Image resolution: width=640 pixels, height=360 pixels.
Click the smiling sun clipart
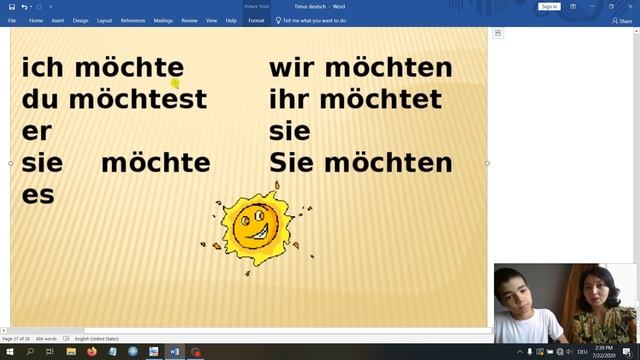pyautogui.click(x=257, y=229)
